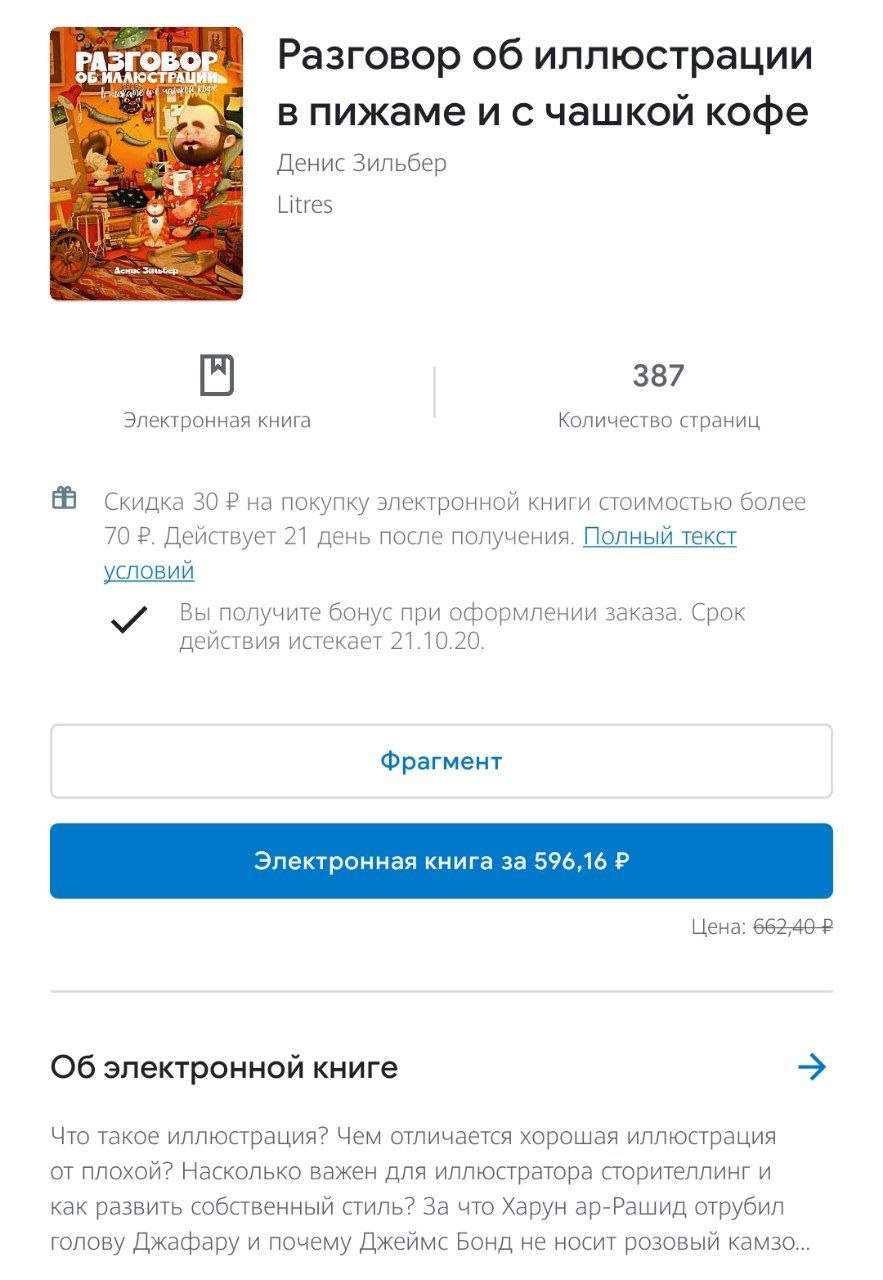Tap the 387 page count number

coord(658,376)
